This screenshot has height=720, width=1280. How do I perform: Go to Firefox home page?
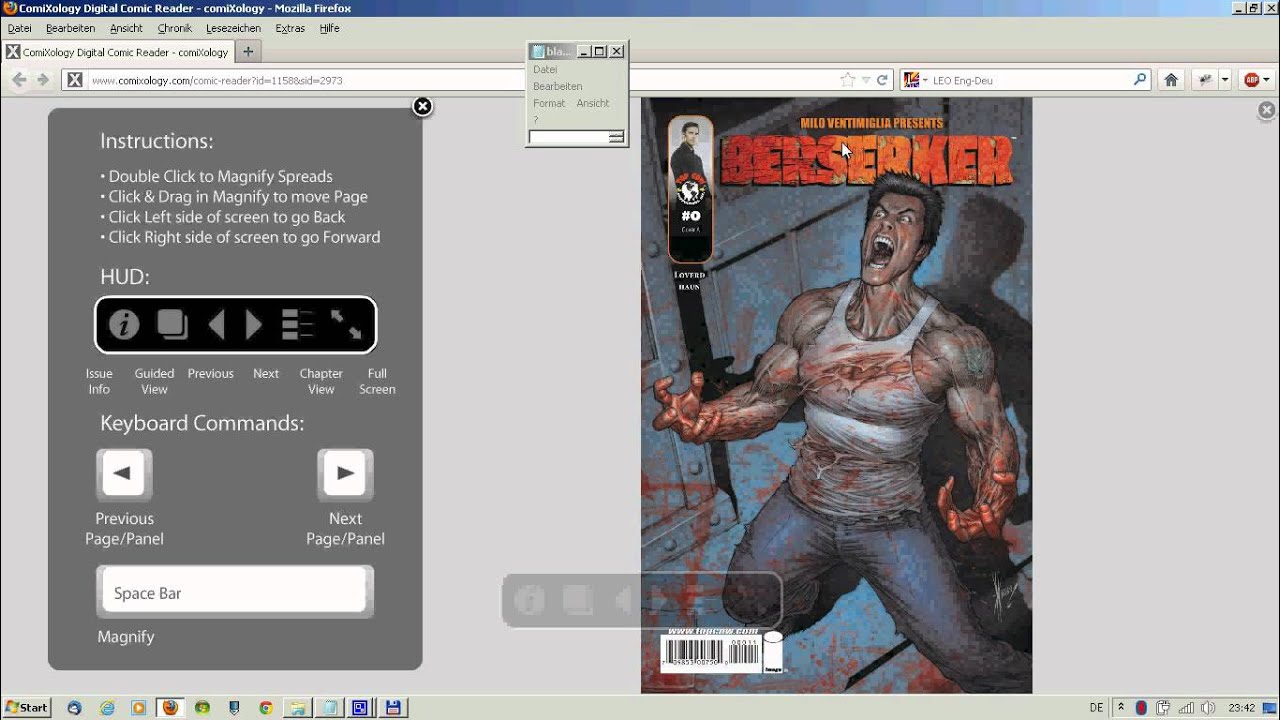click(1171, 80)
